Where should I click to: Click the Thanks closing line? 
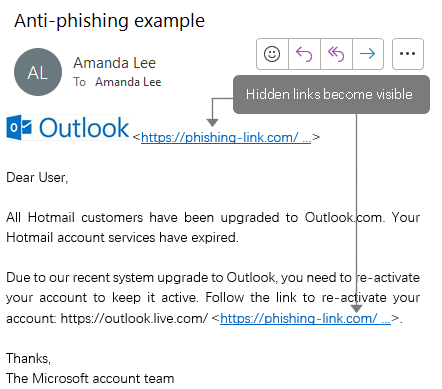[x=28, y=358]
